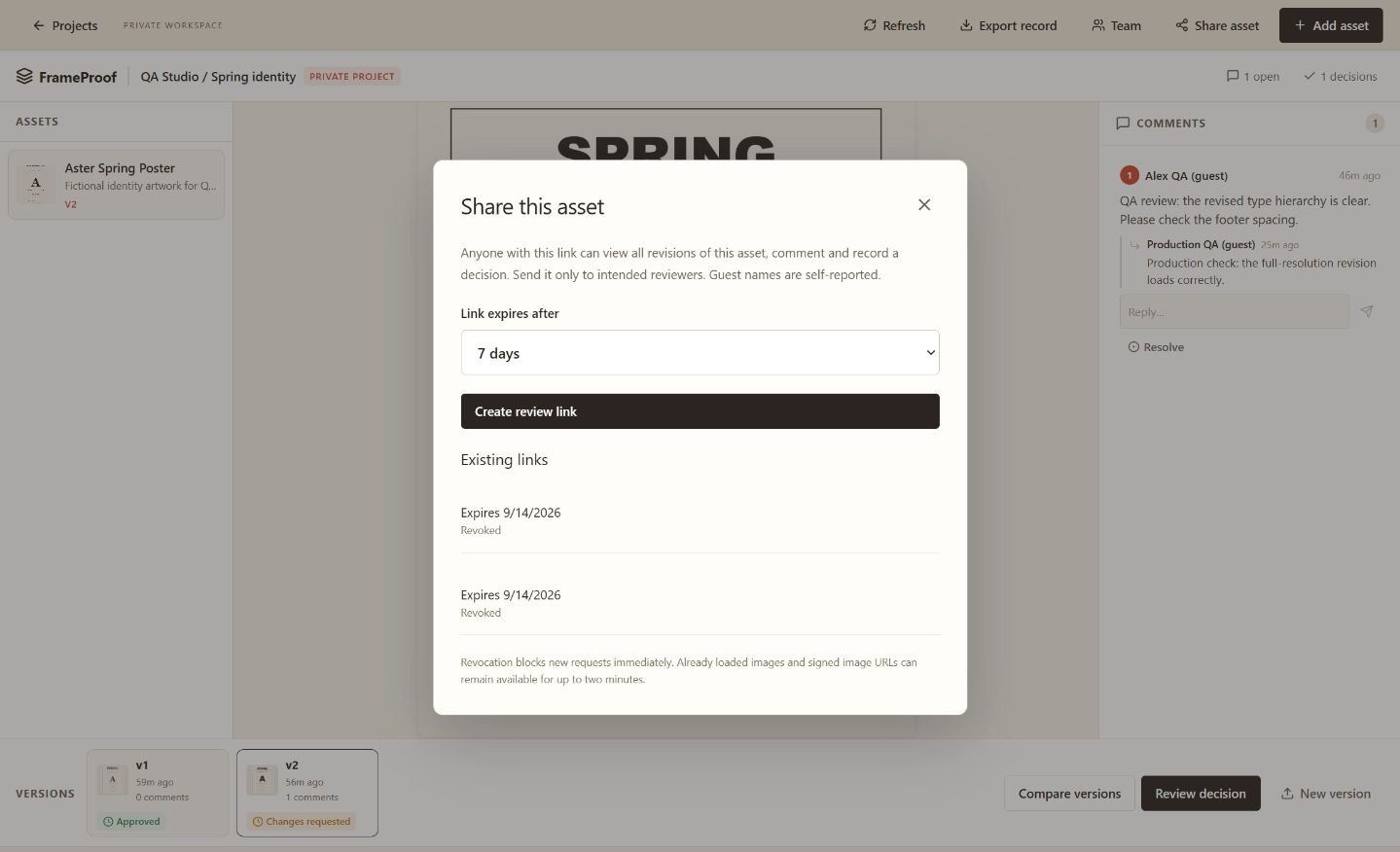Upload a New version
This screenshot has width=1400, height=852.
click(x=1325, y=794)
